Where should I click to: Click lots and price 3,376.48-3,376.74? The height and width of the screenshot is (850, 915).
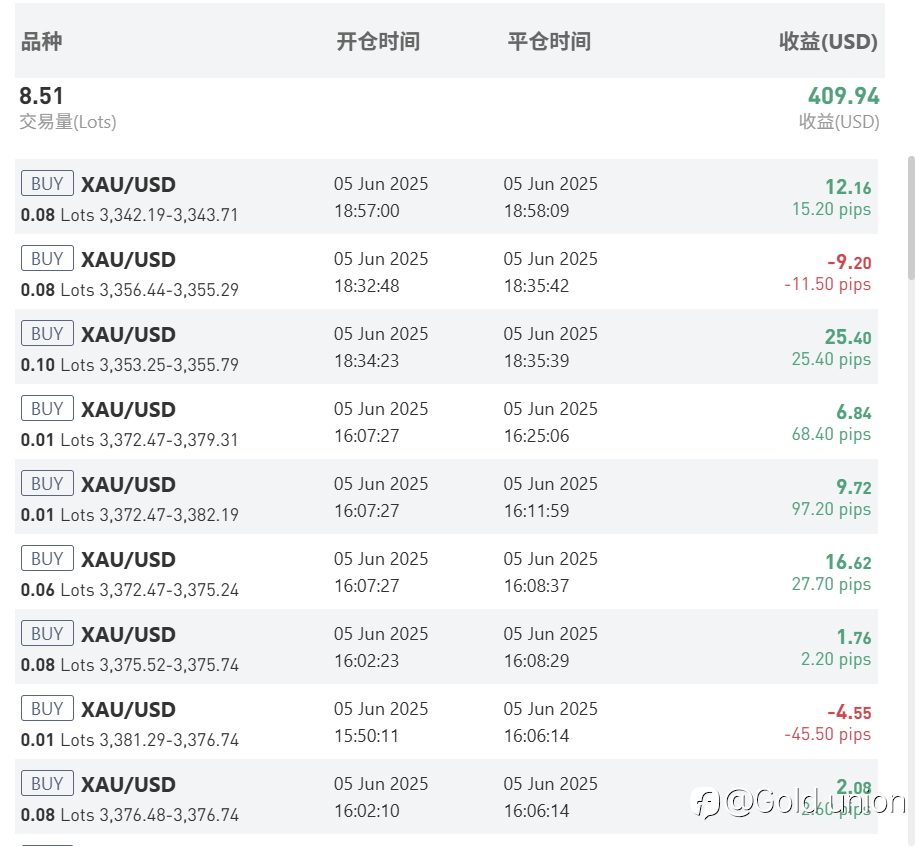click(x=130, y=814)
